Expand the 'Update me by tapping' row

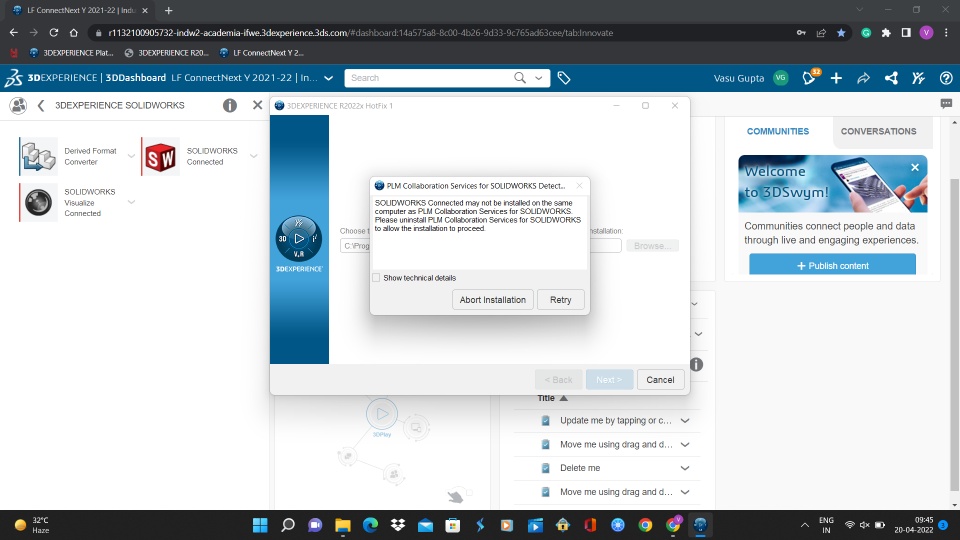pos(685,421)
